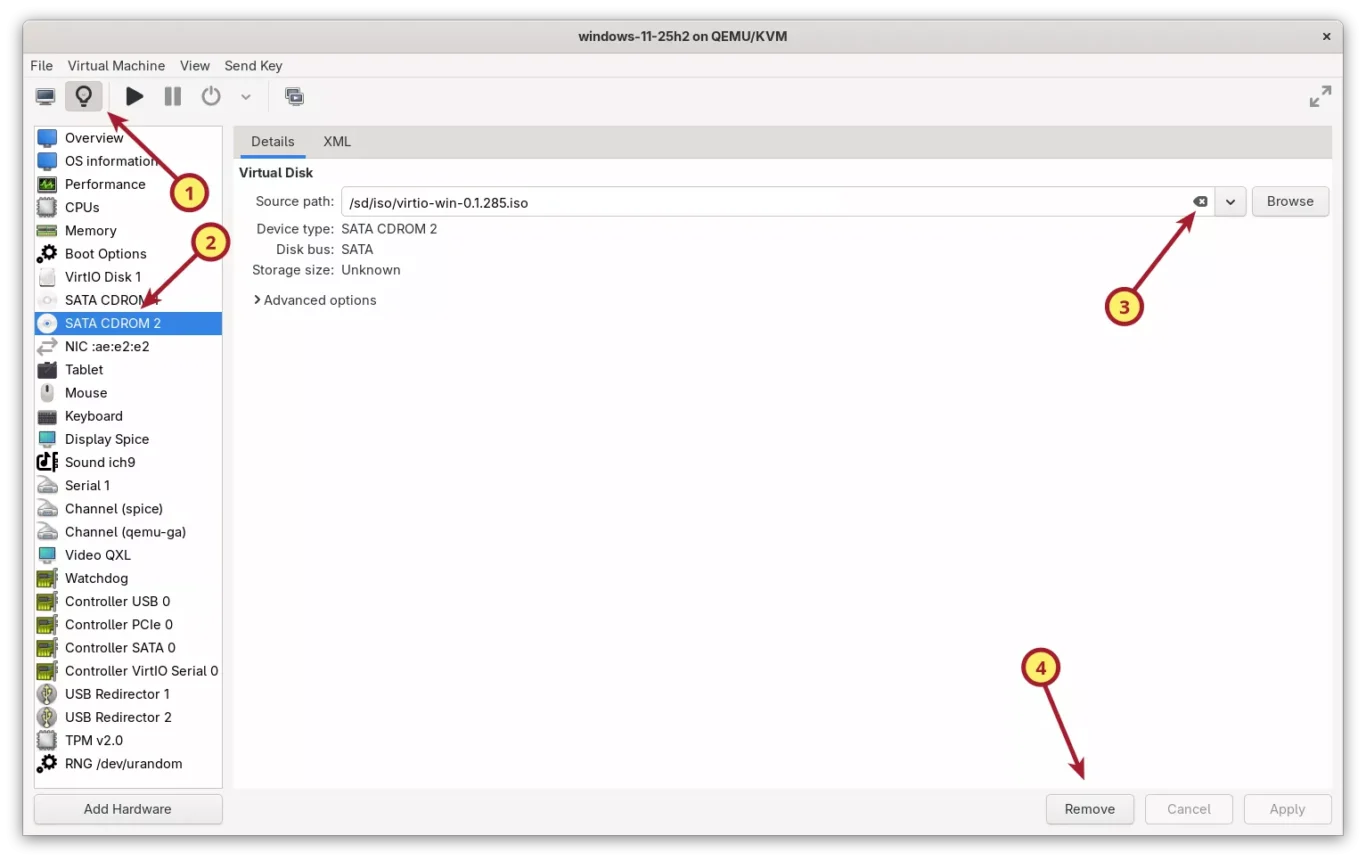The height and width of the screenshot is (861, 1366).
Task: Show the graphical console view
Action: 45,96
